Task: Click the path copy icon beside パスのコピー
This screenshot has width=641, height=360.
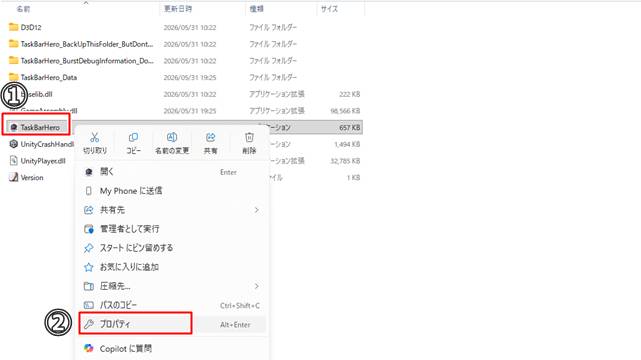Action: click(x=89, y=305)
